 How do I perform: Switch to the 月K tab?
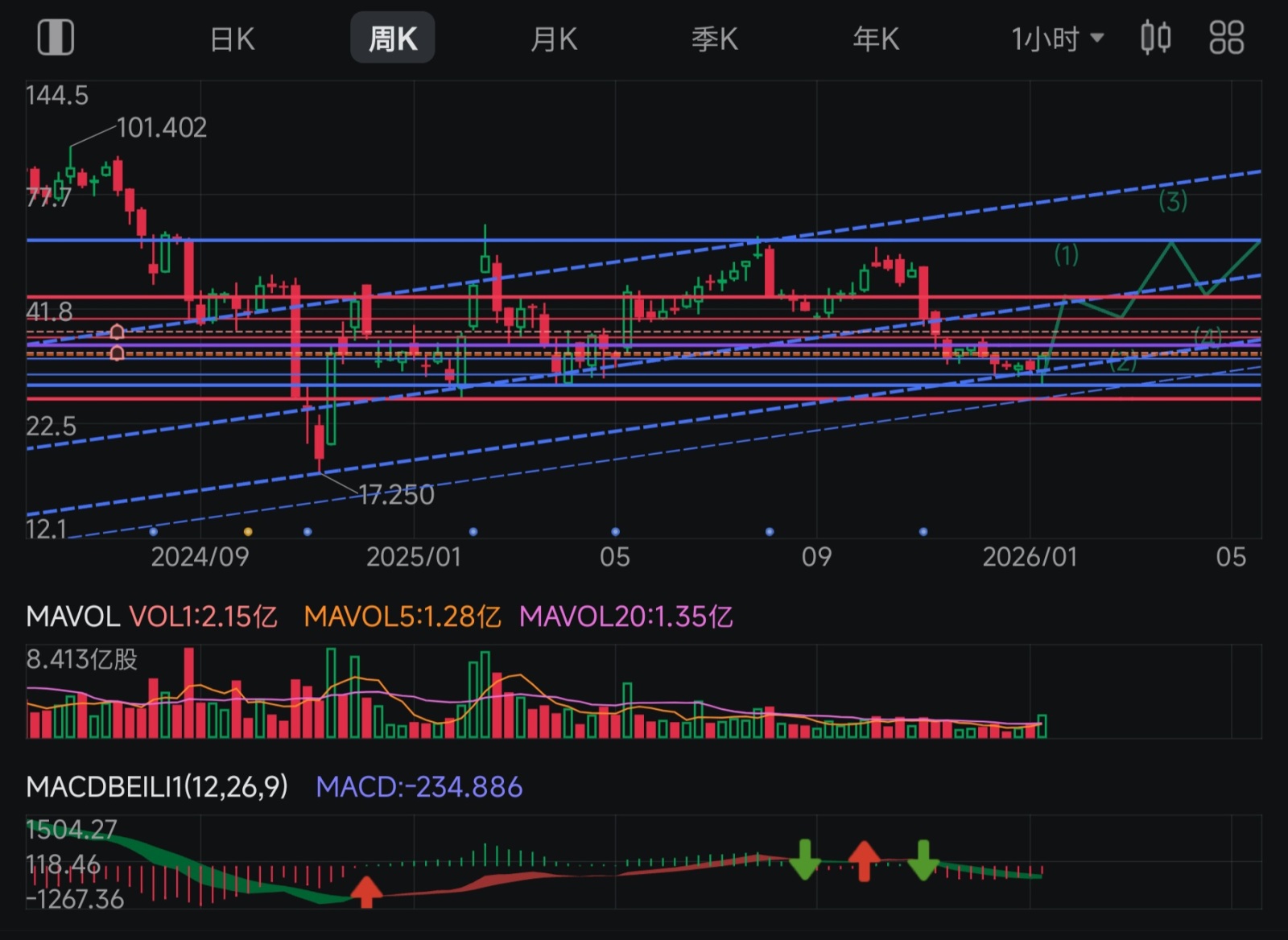(554, 39)
